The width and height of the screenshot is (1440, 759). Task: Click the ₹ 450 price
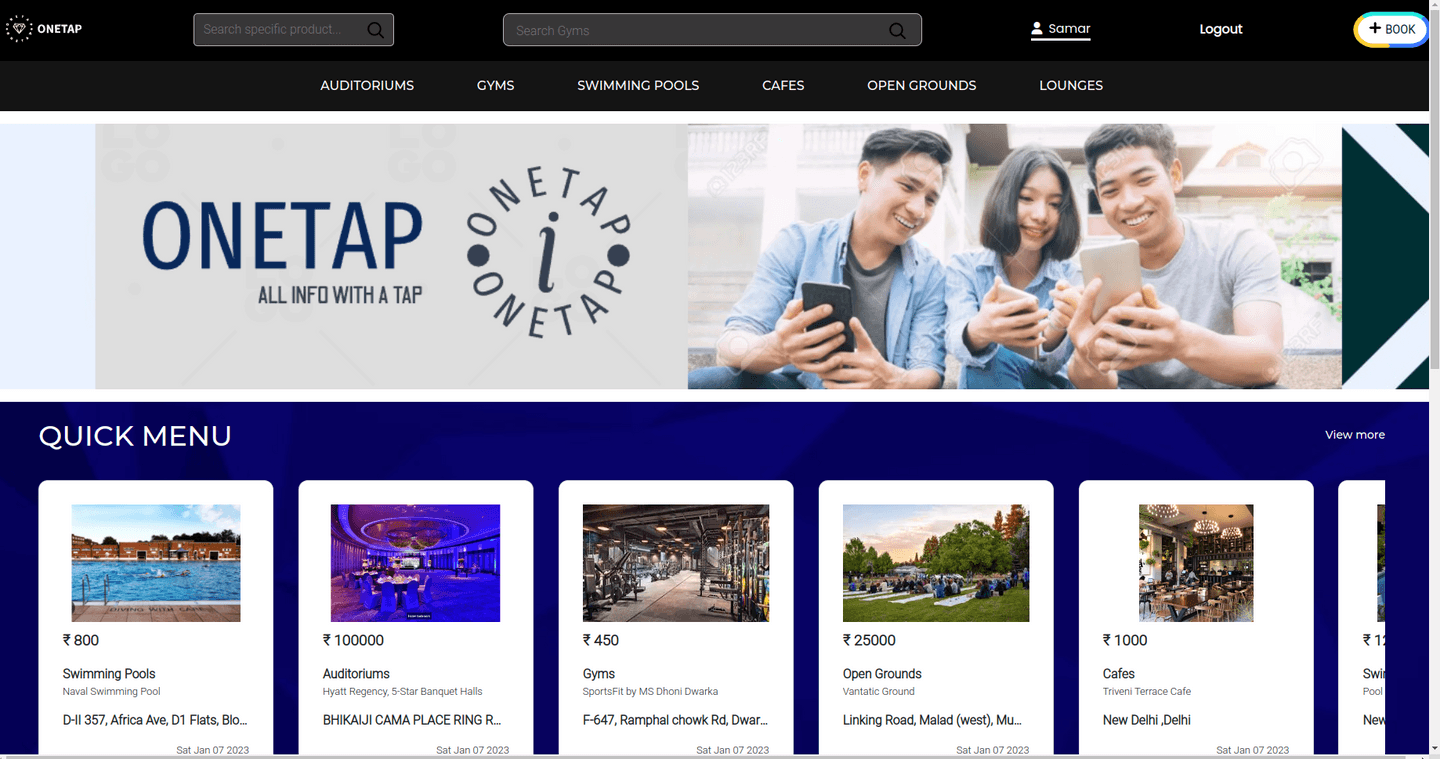601,640
